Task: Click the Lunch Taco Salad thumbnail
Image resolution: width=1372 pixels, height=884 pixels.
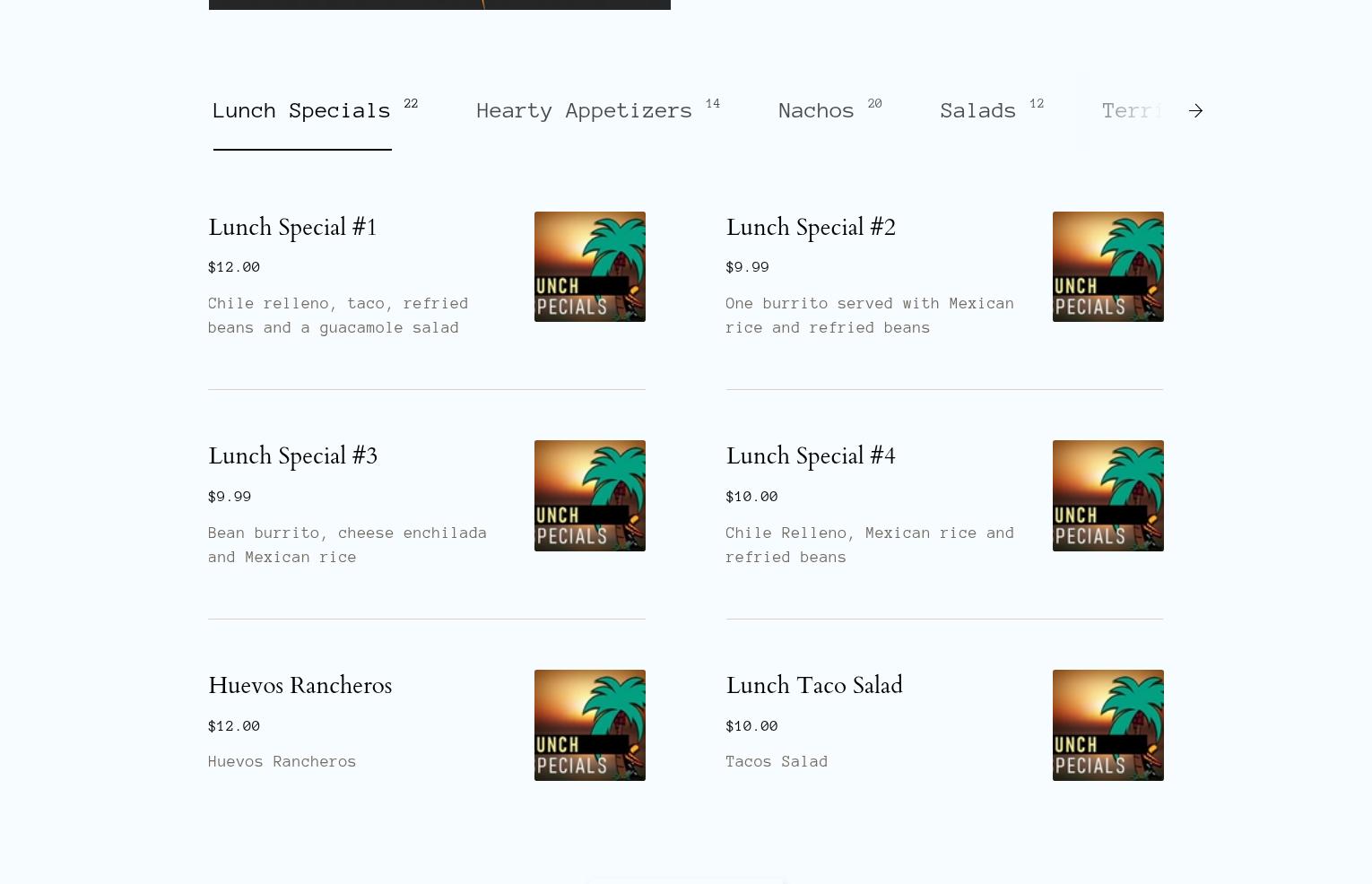Action: (1108, 725)
